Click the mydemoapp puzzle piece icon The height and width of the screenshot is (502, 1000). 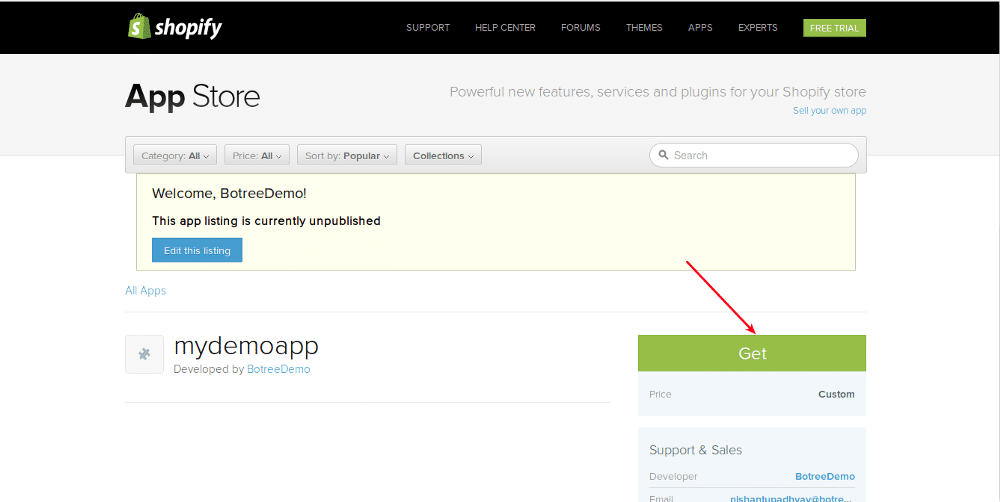coord(145,354)
